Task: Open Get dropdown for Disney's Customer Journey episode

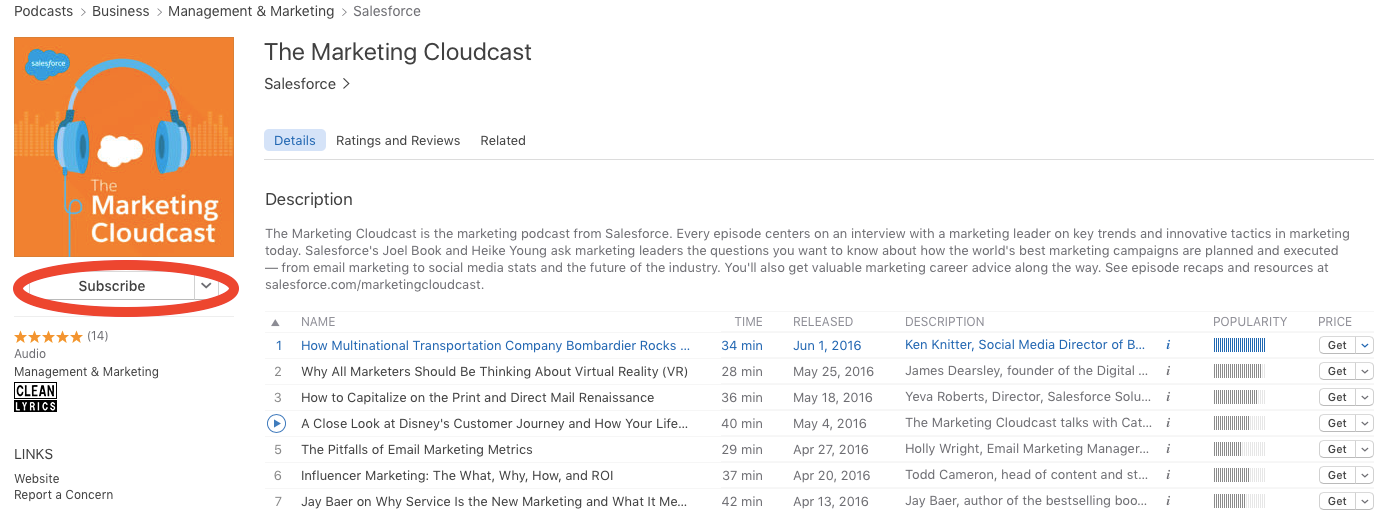Action: pos(1365,423)
